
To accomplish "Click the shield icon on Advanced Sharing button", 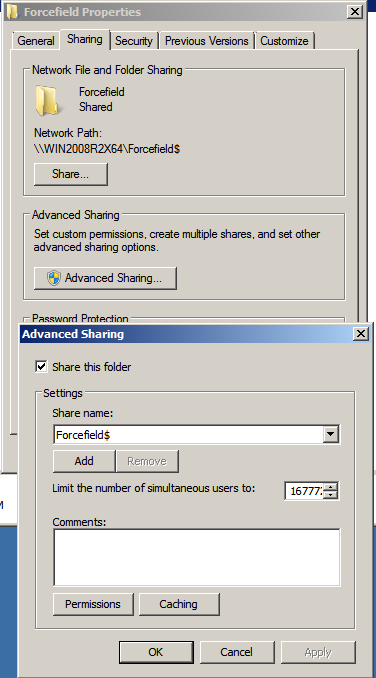I will coord(54,278).
